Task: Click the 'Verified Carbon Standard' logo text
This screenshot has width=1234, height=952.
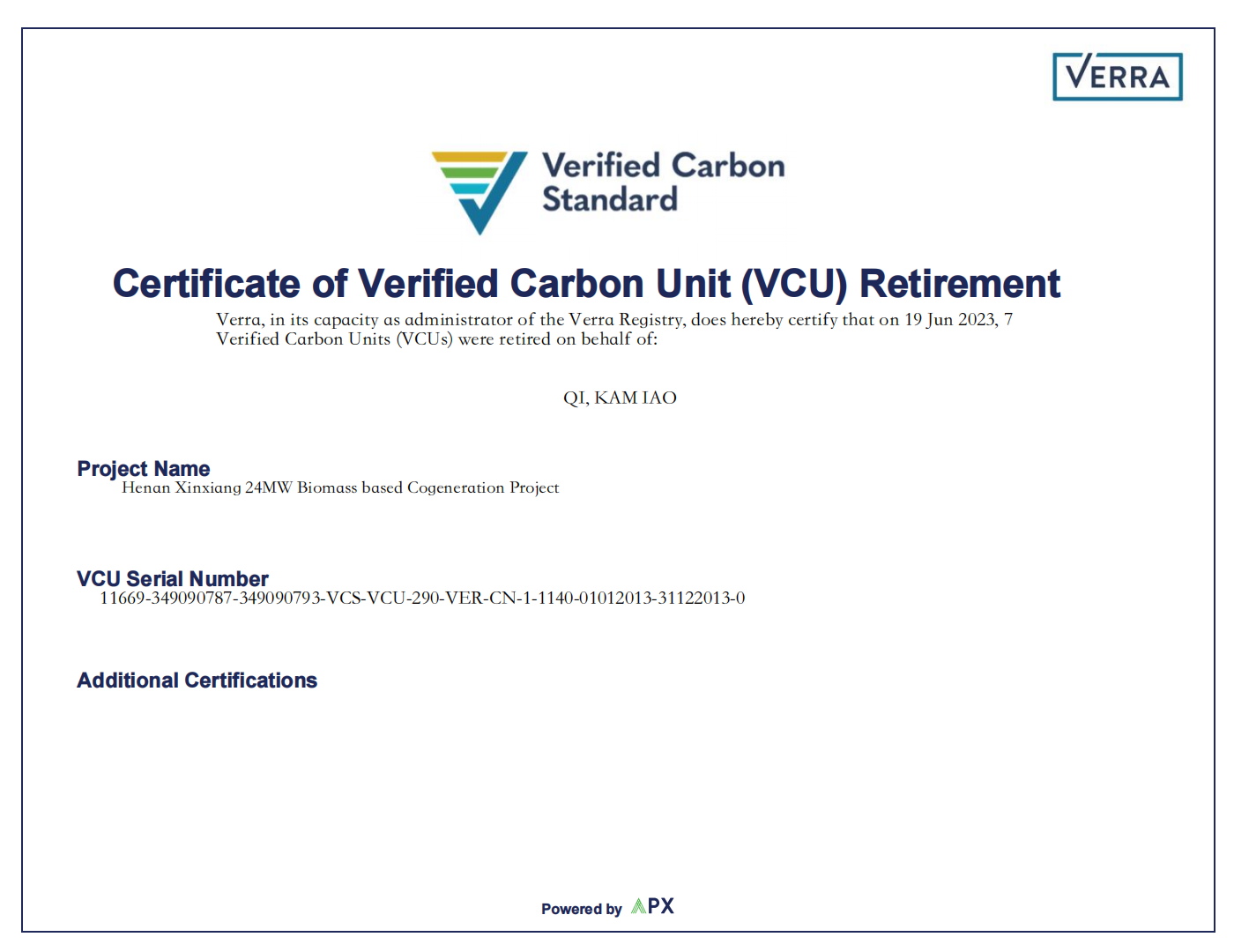Action: click(663, 182)
